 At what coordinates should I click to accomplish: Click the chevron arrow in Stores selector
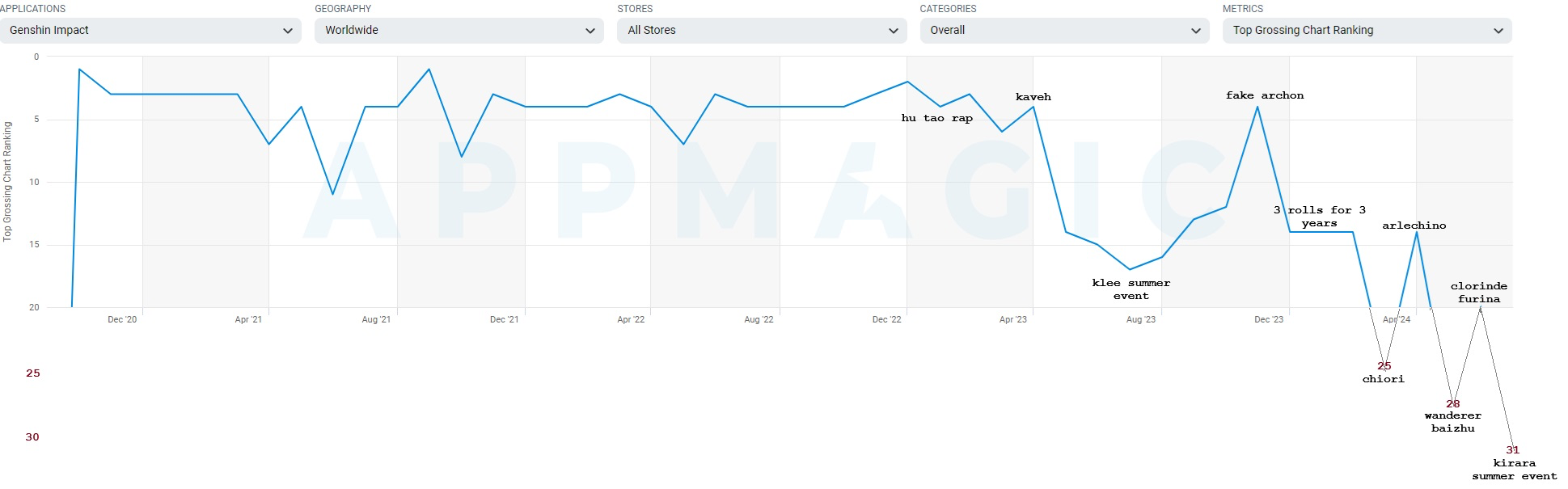click(x=894, y=31)
